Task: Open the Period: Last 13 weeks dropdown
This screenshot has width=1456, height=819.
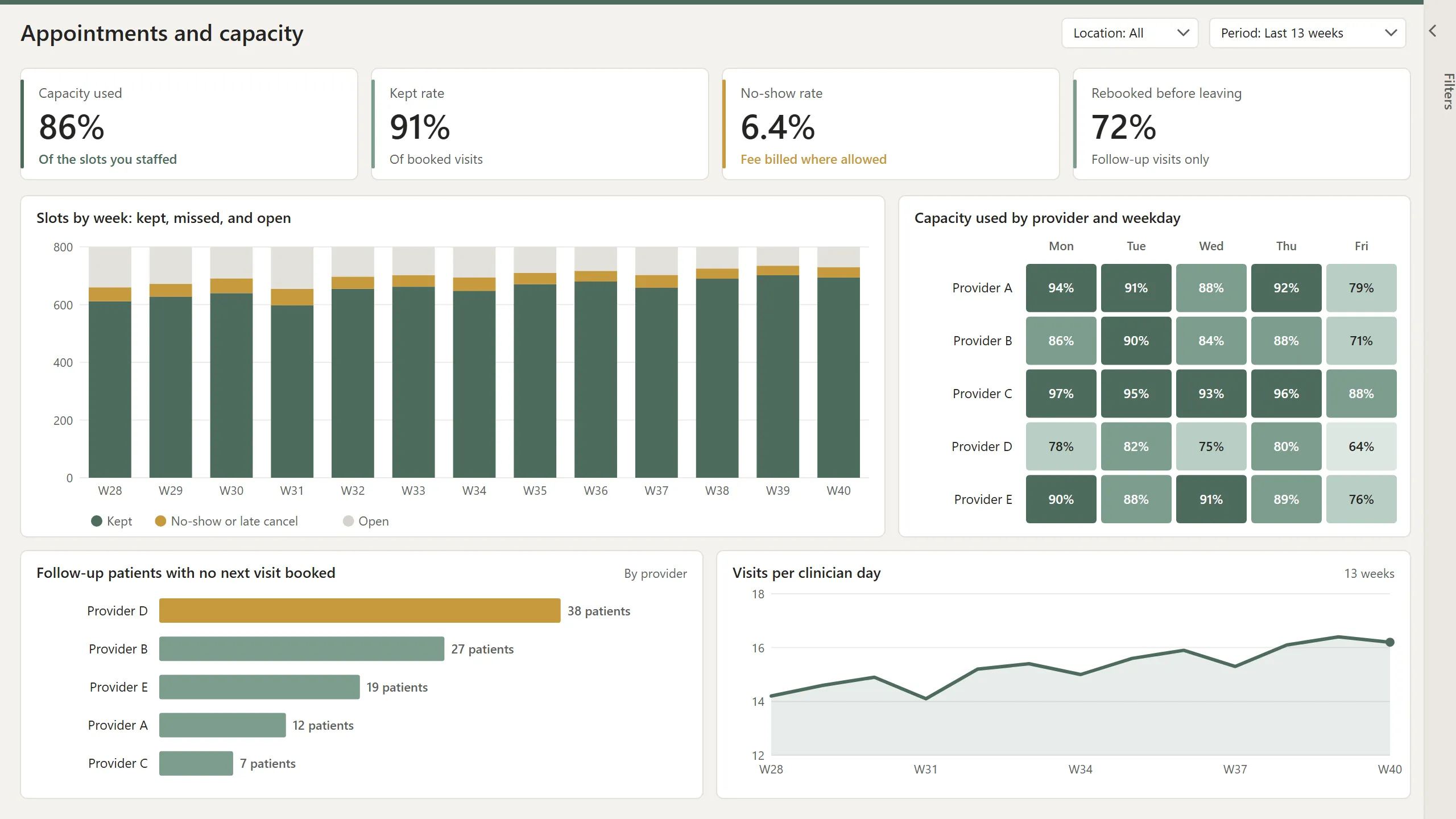Action: coord(1307,33)
